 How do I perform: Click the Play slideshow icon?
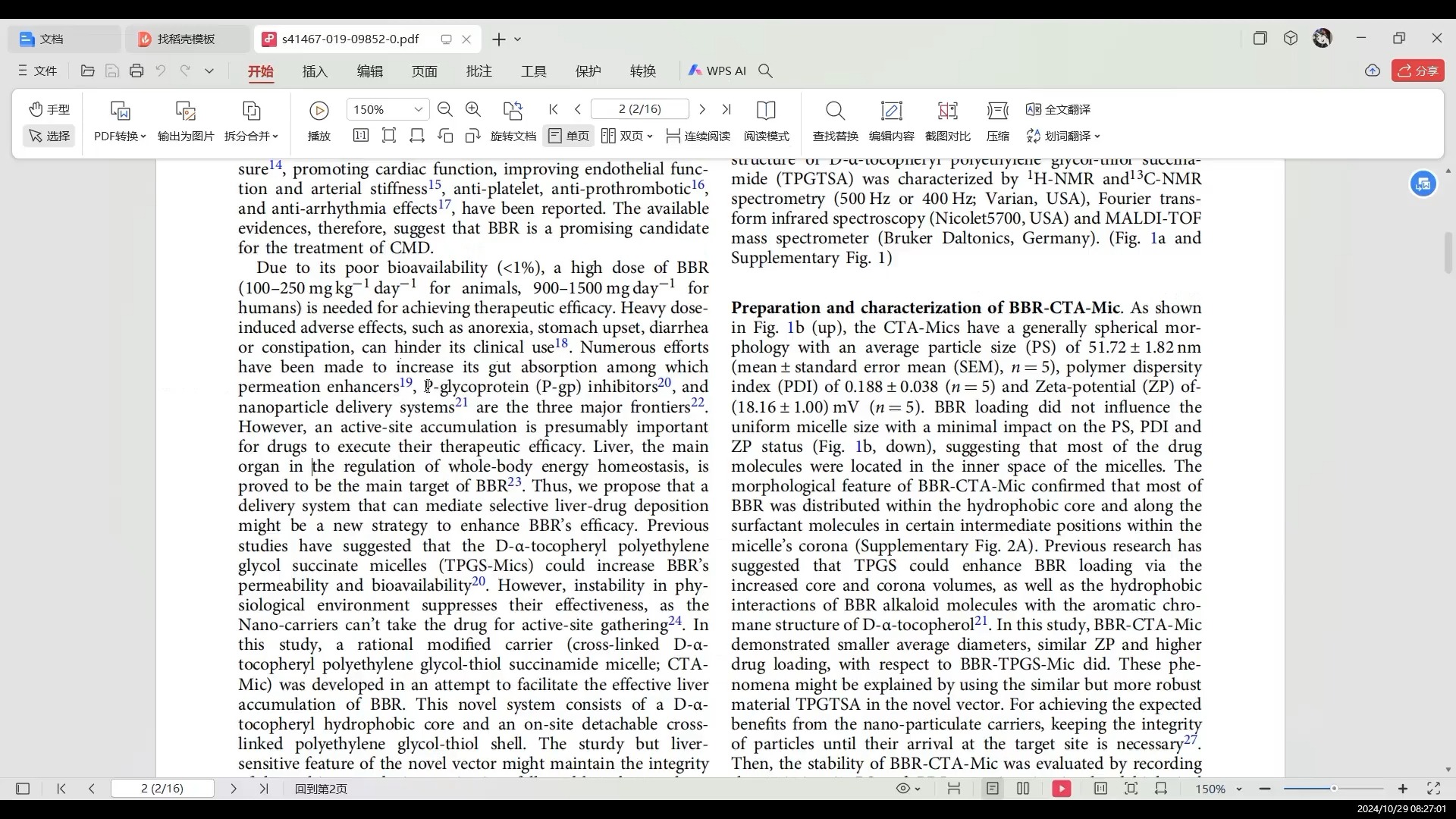319,111
